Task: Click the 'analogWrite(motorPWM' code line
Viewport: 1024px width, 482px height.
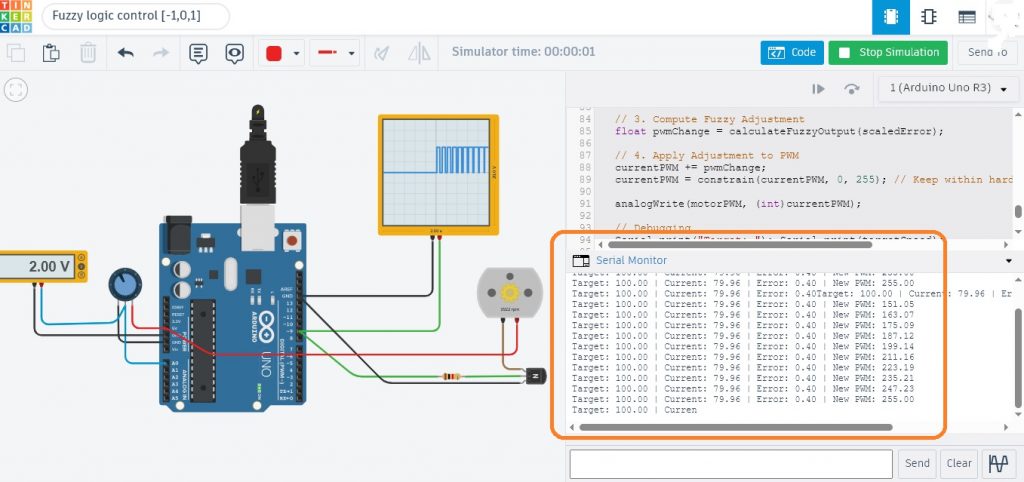Action: tap(738, 204)
